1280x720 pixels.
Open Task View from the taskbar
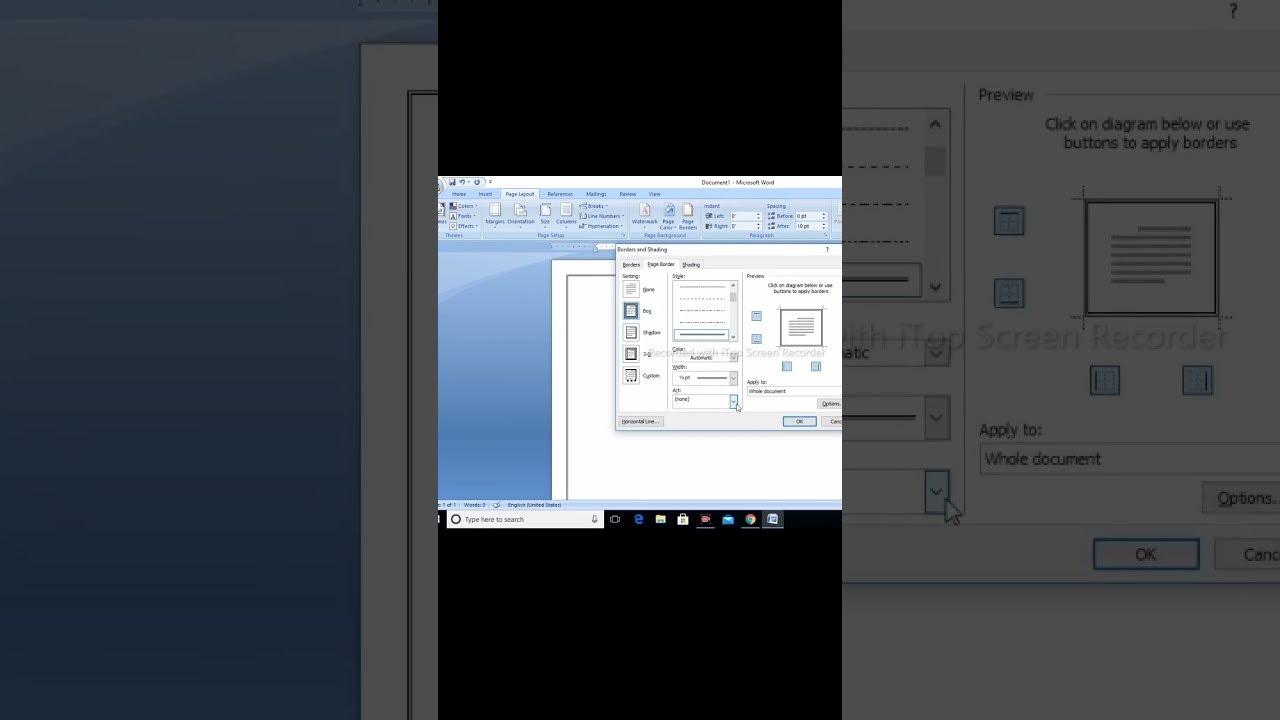[615, 519]
